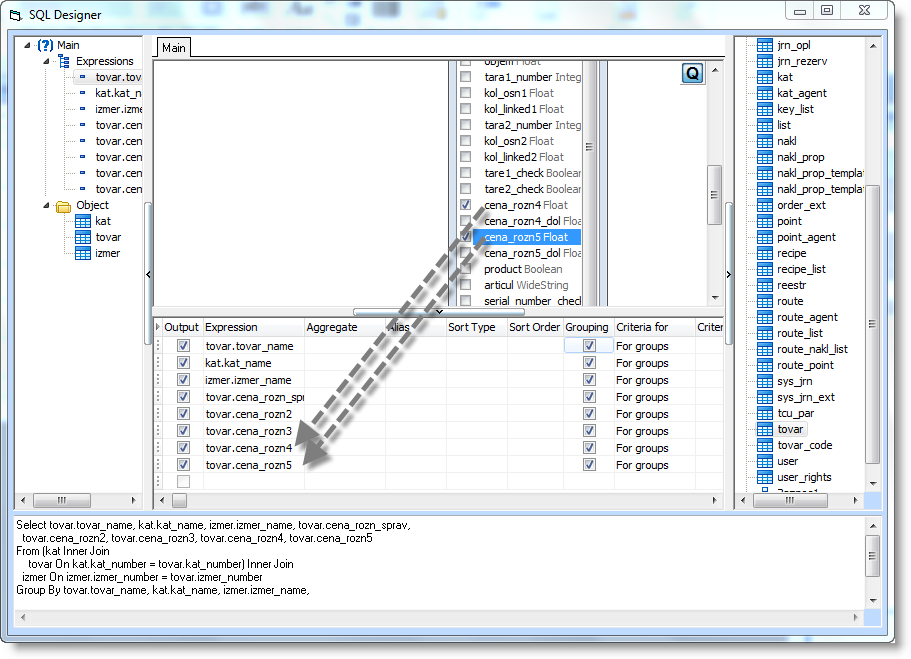Collapse diagram area with the down chevron
This screenshot has height=659, width=911.
click(x=439, y=311)
